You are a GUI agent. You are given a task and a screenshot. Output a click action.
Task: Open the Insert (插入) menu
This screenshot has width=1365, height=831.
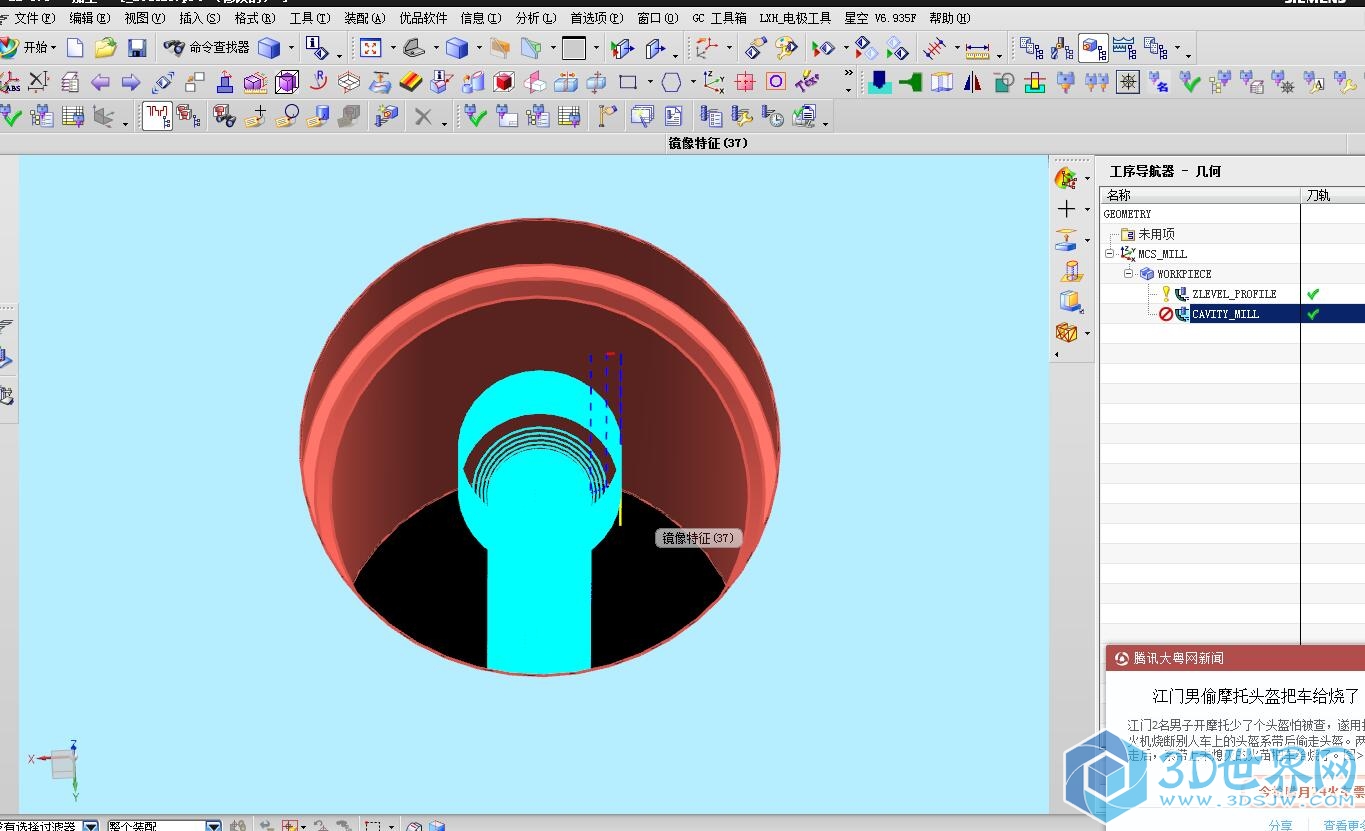click(x=200, y=18)
